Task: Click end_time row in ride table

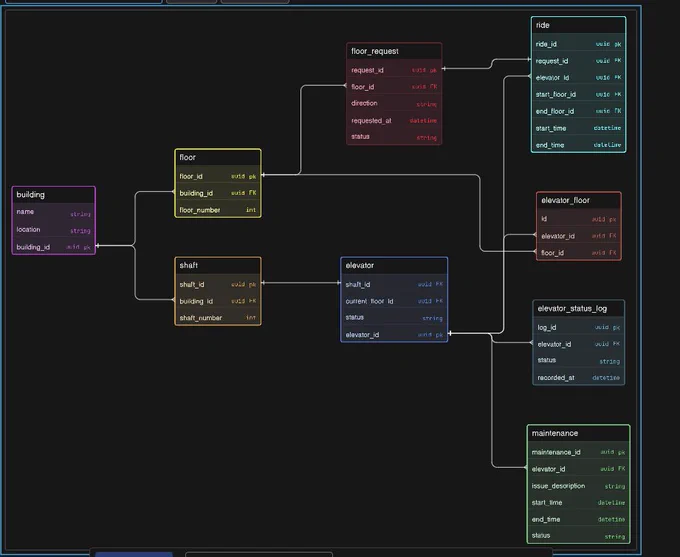Action: [x=579, y=145]
